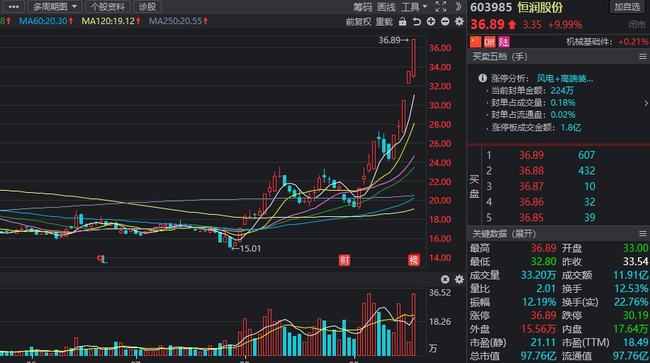
Task: Click bid level 1 volume 607
Action: pyautogui.click(x=587, y=155)
